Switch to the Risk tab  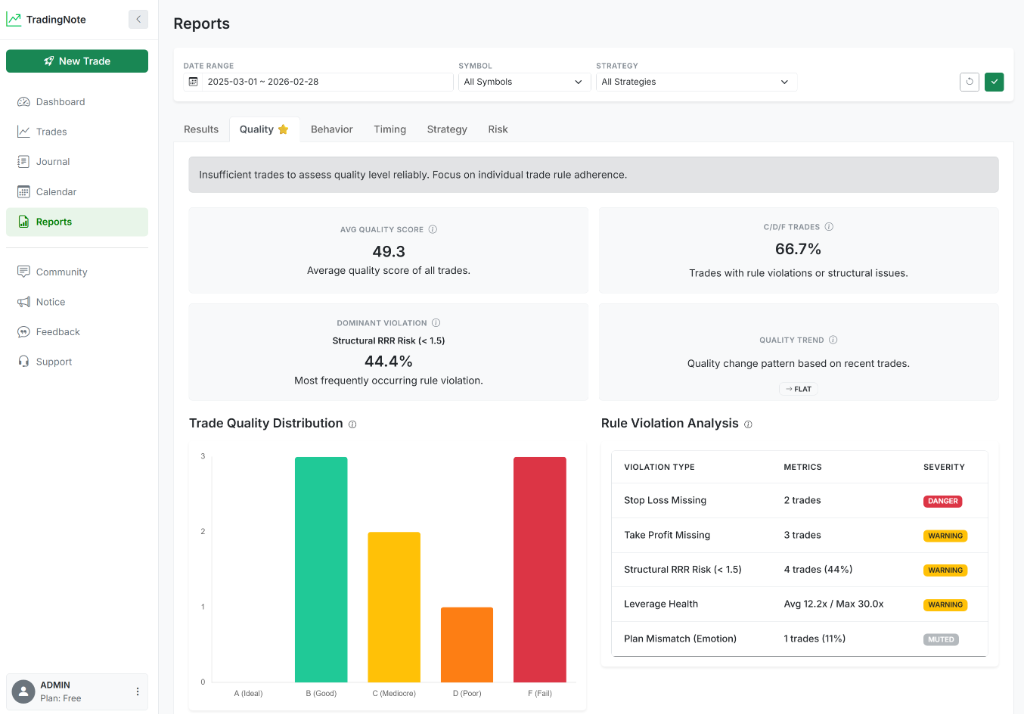tap(498, 129)
